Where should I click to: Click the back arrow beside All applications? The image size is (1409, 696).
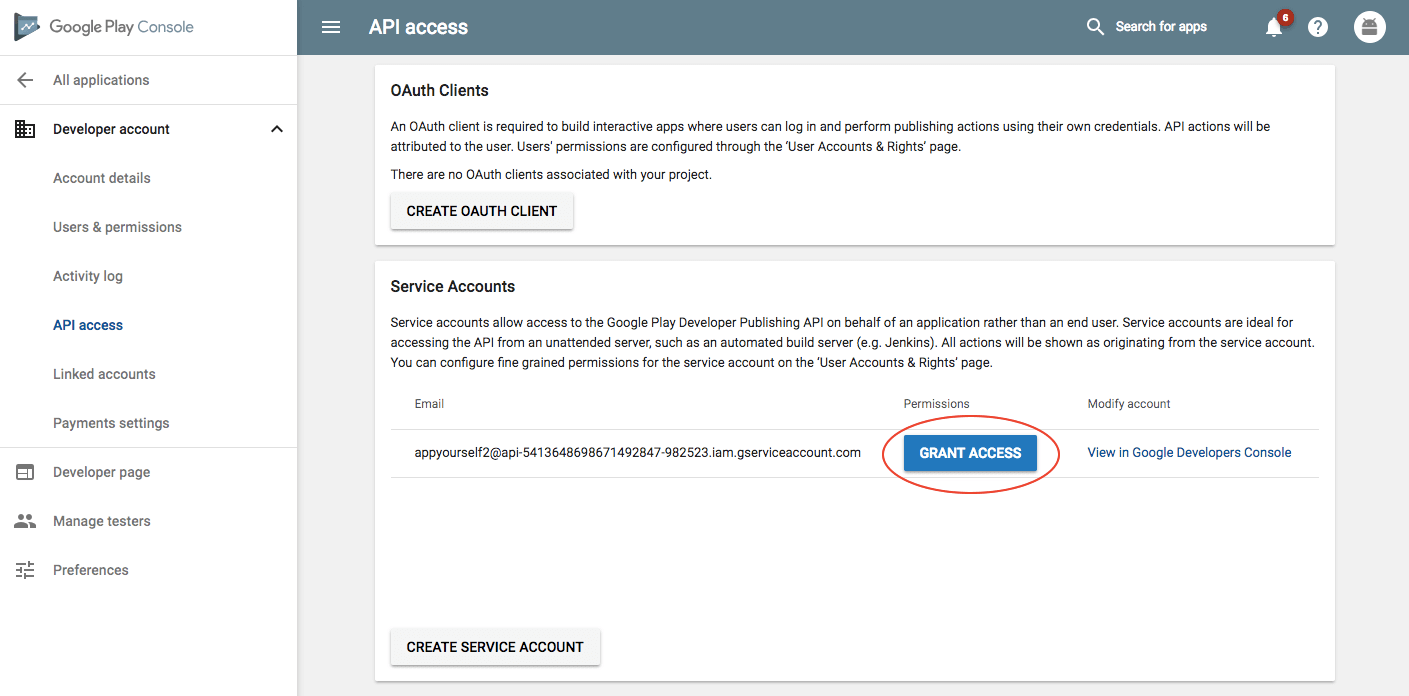25,80
